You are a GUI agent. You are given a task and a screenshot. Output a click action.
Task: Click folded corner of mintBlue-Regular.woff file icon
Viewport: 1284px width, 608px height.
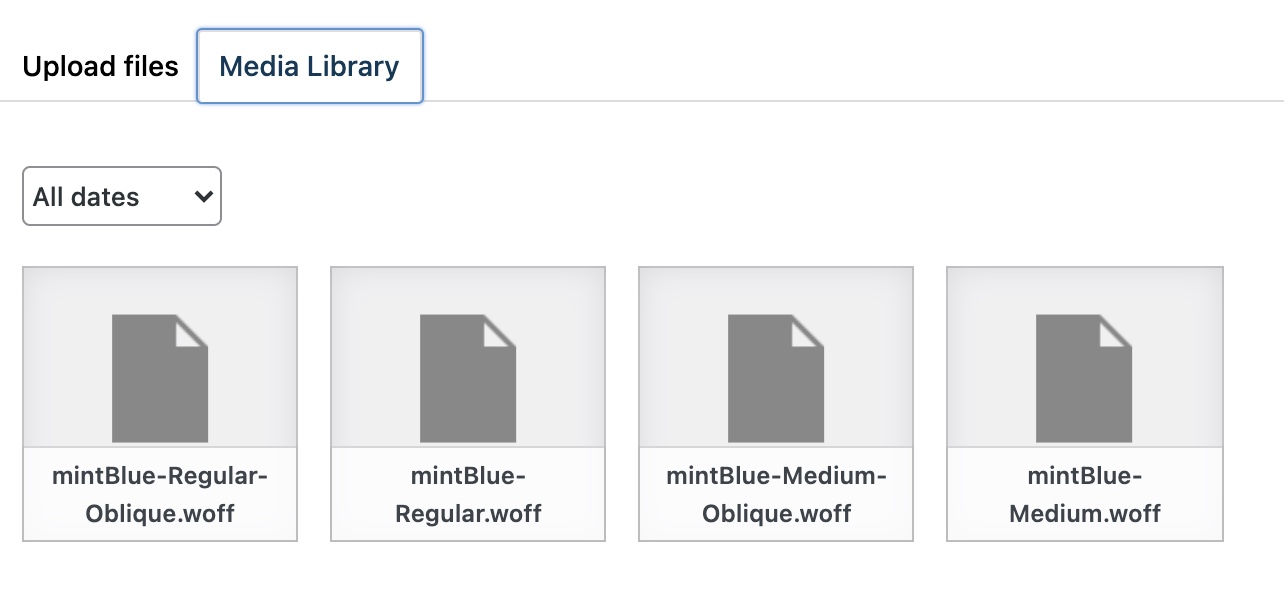point(498,332)
